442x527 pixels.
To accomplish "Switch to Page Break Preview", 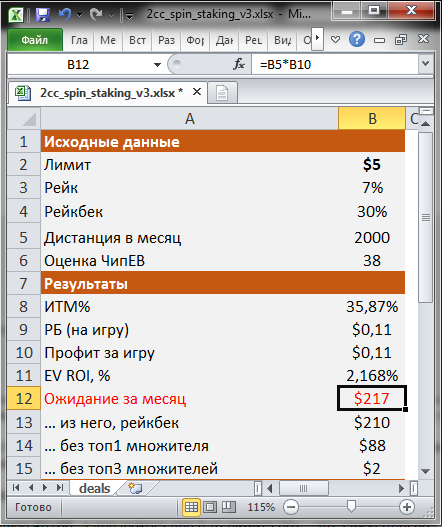I will click(229, 507).
